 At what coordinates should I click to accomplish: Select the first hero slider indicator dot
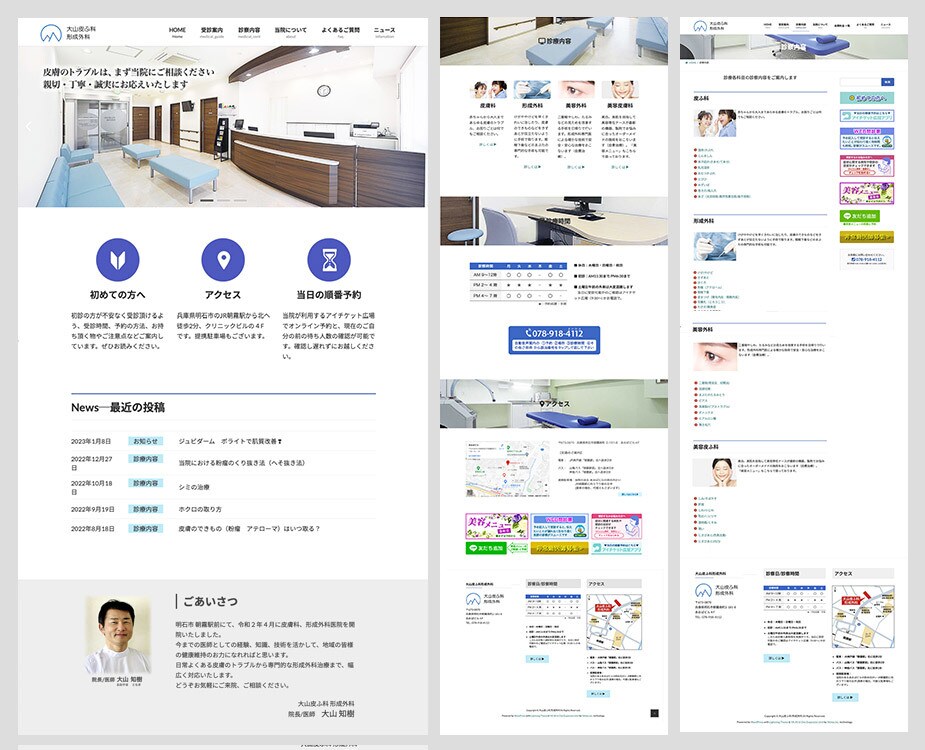point(206,201)
